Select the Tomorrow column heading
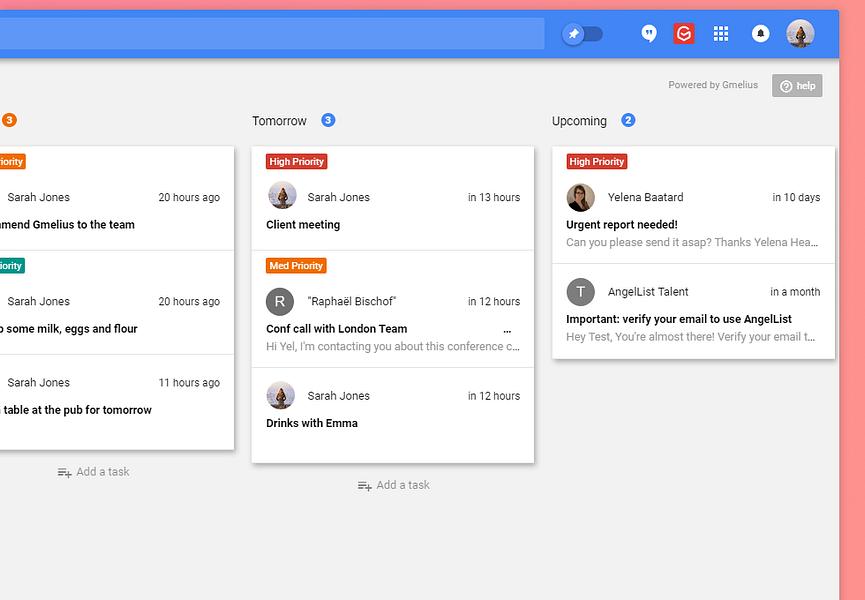Screen dimensions: 865x600 [x=279, y=121]
